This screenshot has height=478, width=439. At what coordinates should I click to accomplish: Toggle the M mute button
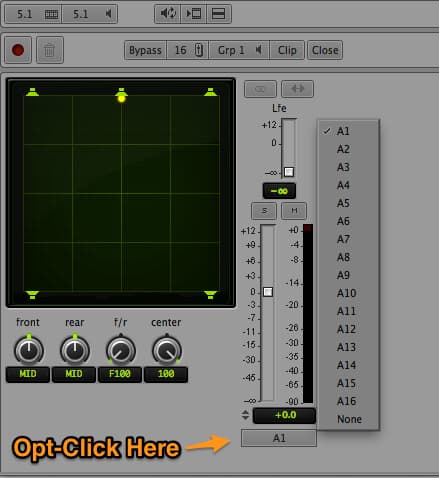click(x=294, y=211)
